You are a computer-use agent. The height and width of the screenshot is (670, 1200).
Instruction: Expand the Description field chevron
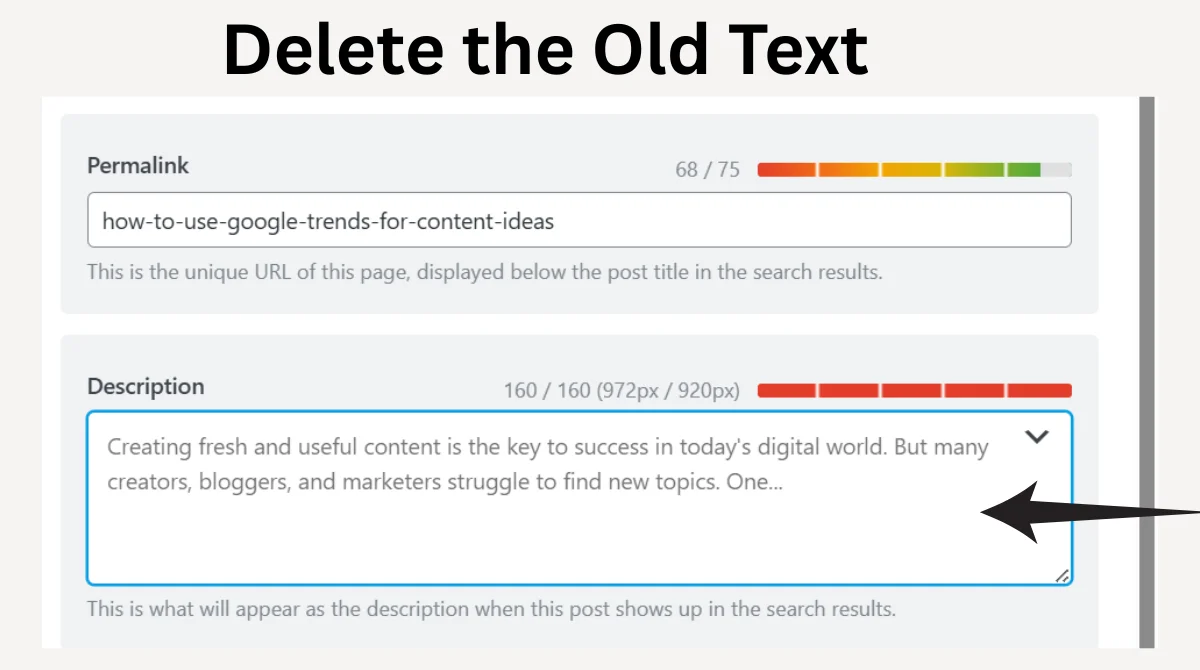[x=1037, y=437]
